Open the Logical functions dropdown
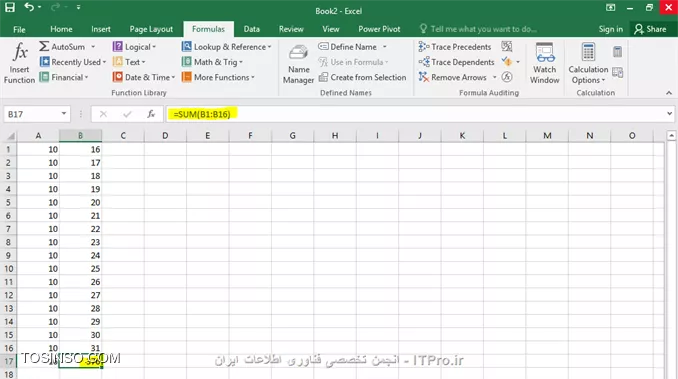 click(x=134, y=47)
